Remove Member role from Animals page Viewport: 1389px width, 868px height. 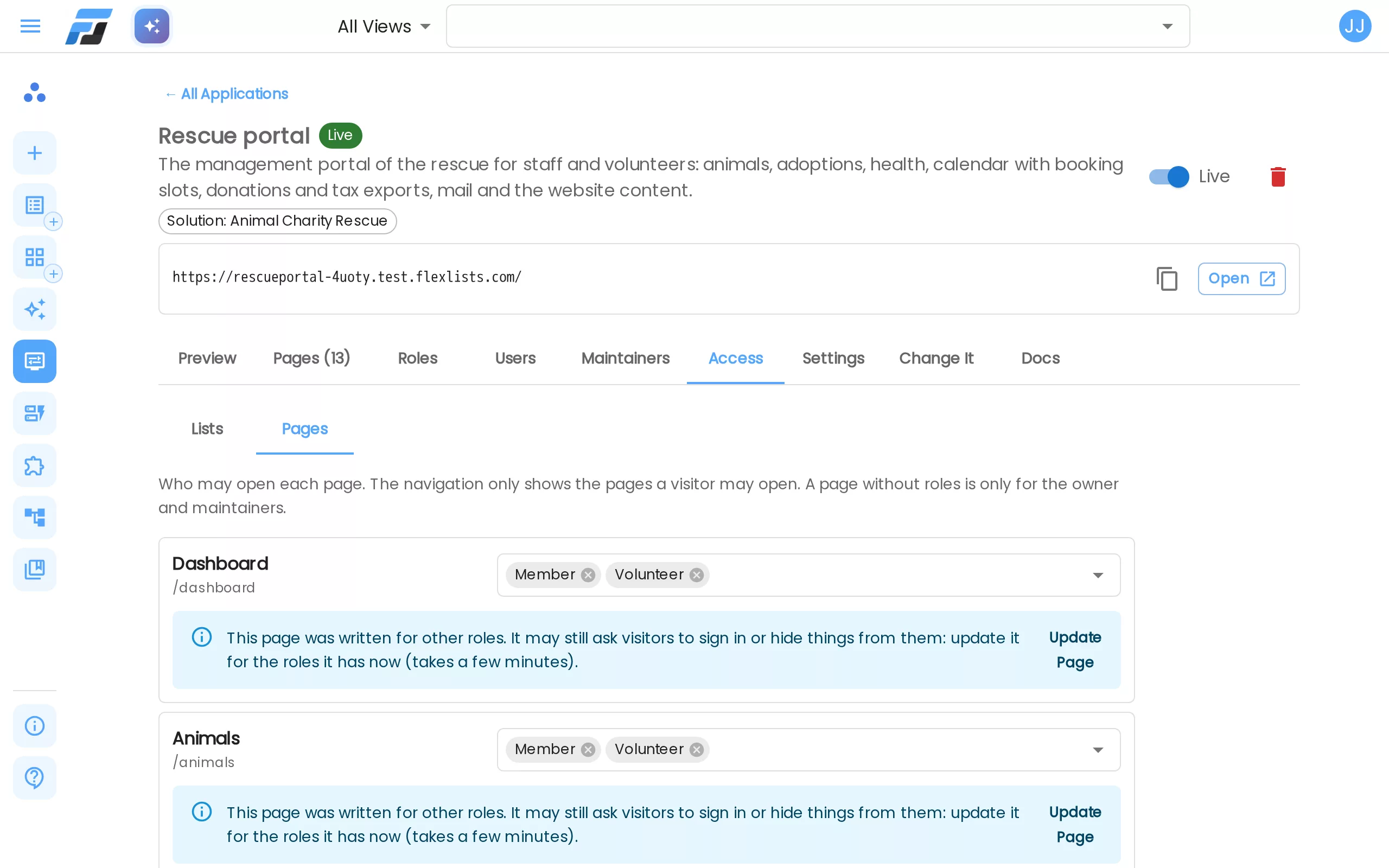[x=588, y=750]
